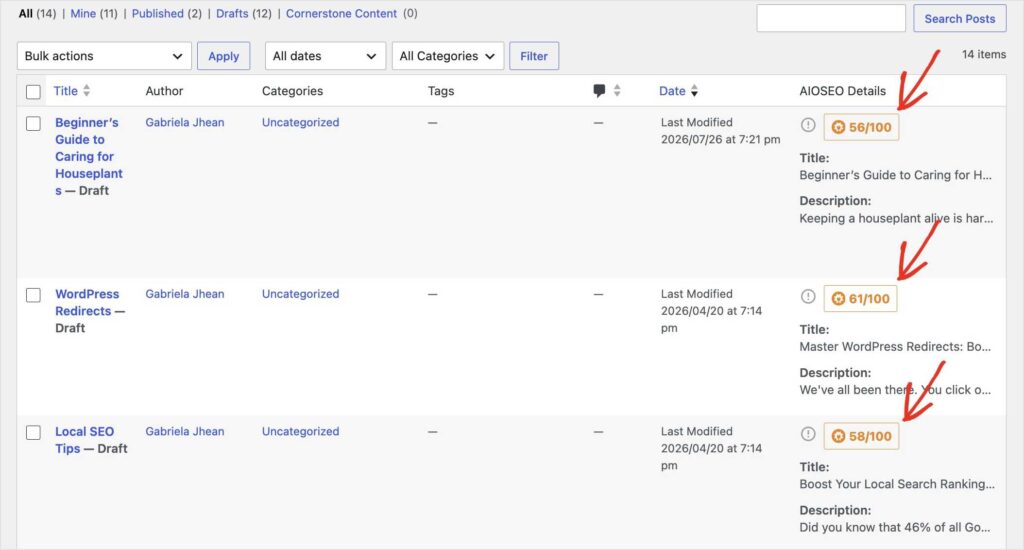Click the info icon beside 56/100 score
The width and height of the screenshot is (1024, 550).
[808, 125]
